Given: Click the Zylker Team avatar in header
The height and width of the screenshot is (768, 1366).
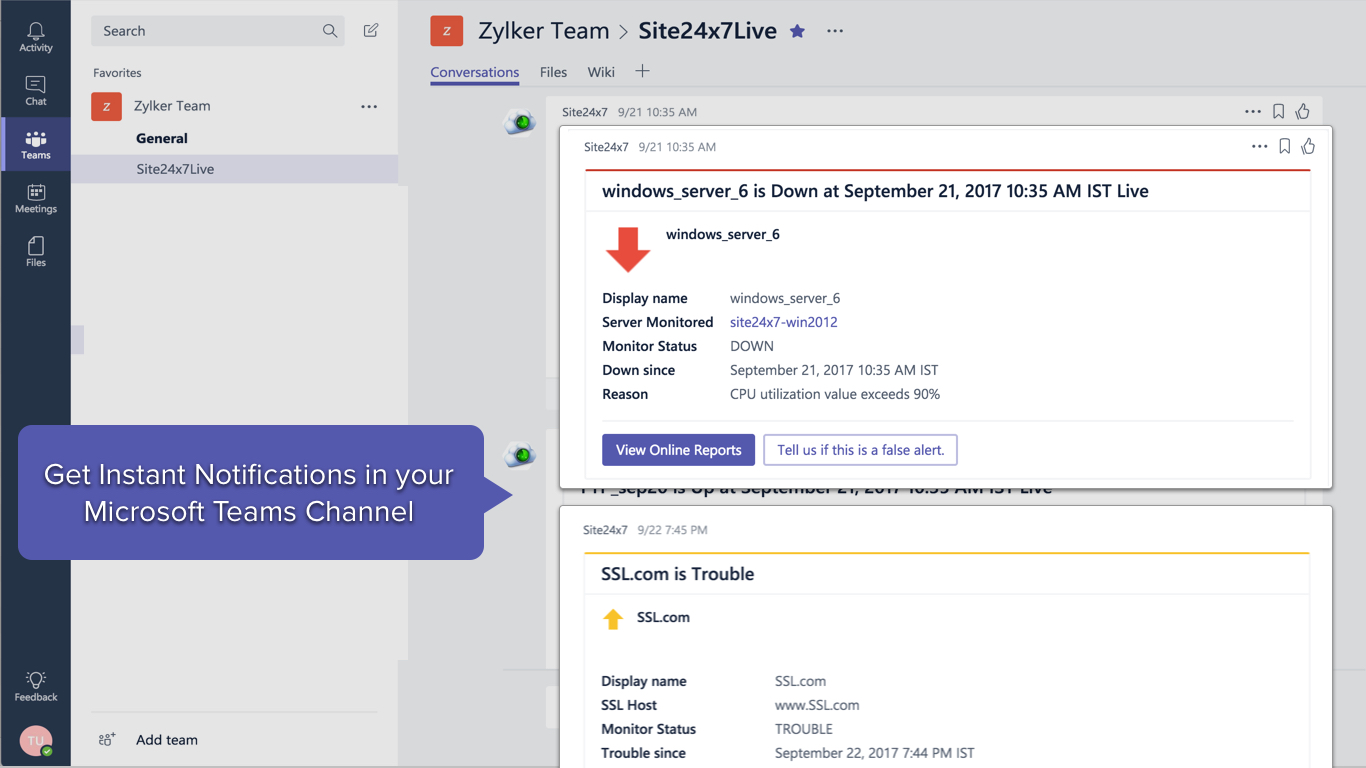Looking at the screenshot, I should click(x=447, y=31).
